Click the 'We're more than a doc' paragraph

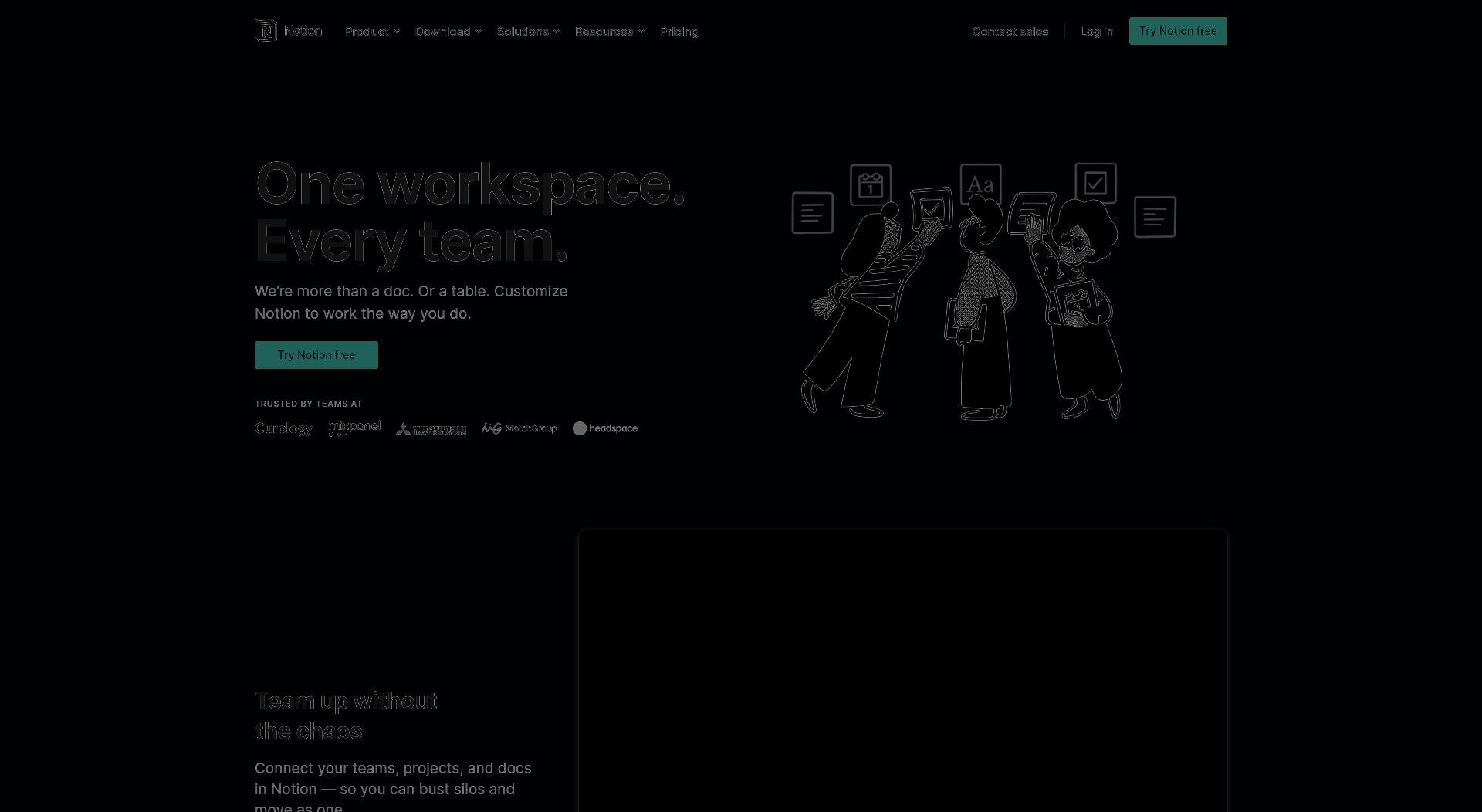tap(411, 303)
